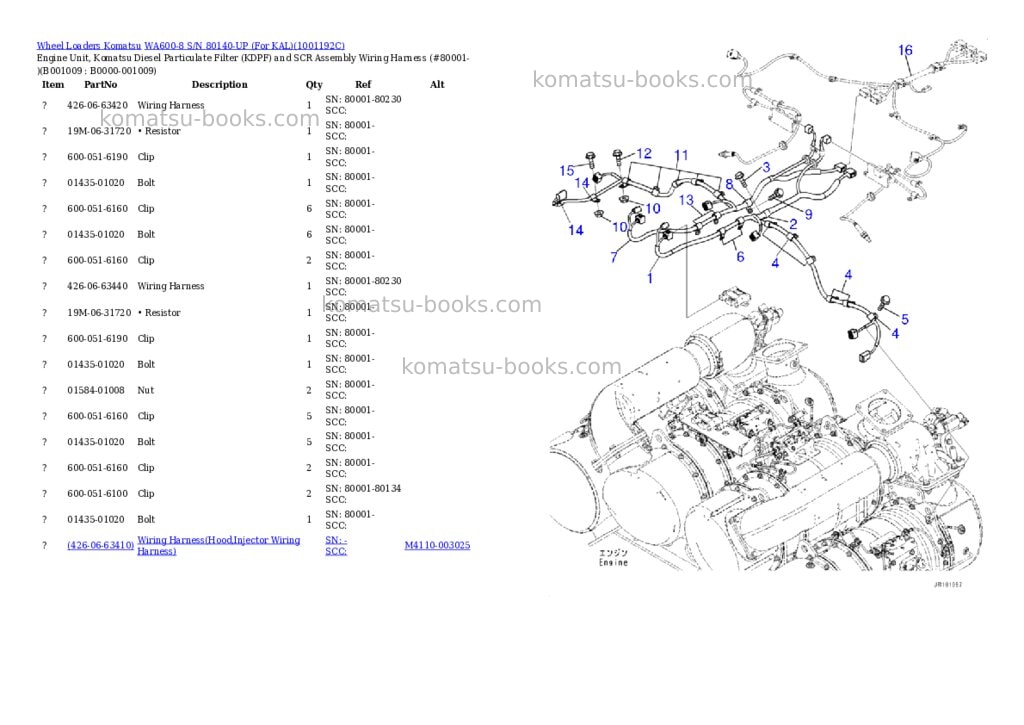Click the underlined 'SN: - SCC:' reference link
1024x725 pixels.
point(336,545)
